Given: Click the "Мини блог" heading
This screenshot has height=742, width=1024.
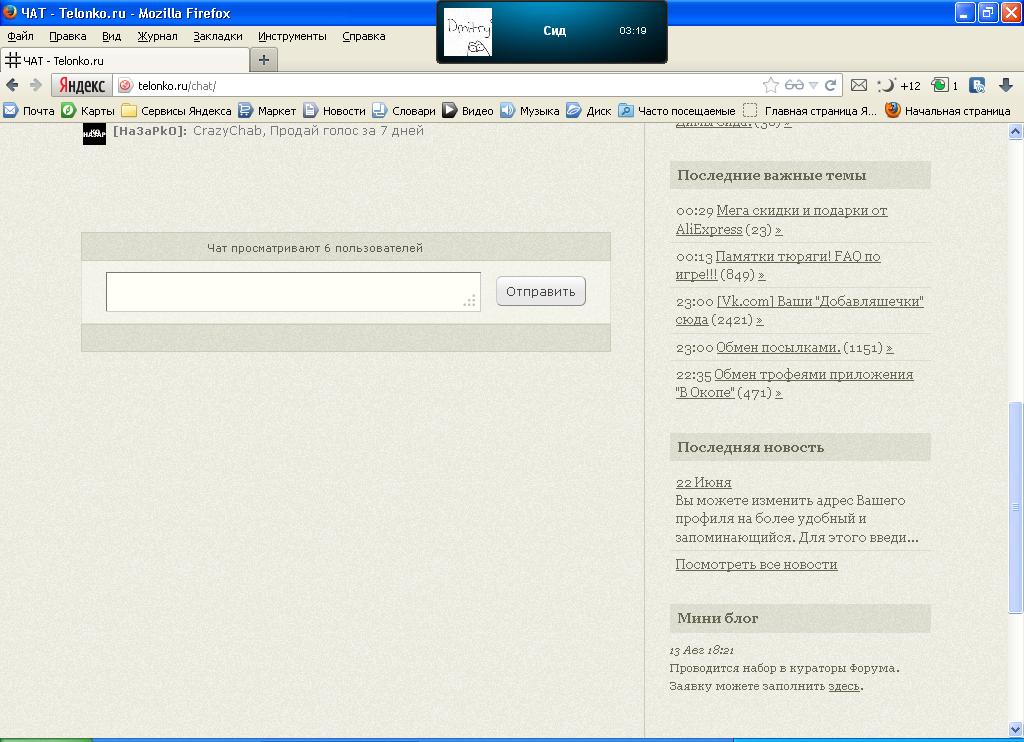Looking at the screenshot, I should 718,618.
